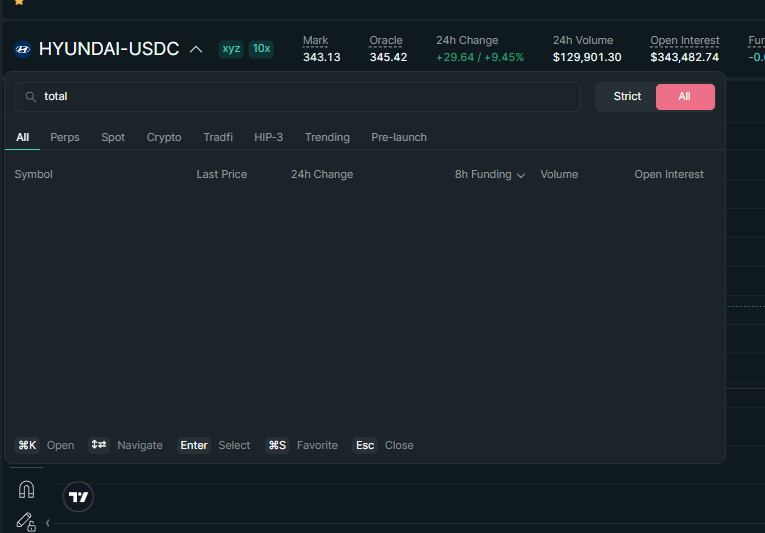Sort by 24h Change column header
The width and height of the screenshot is (765, 533).
point(322,175)
